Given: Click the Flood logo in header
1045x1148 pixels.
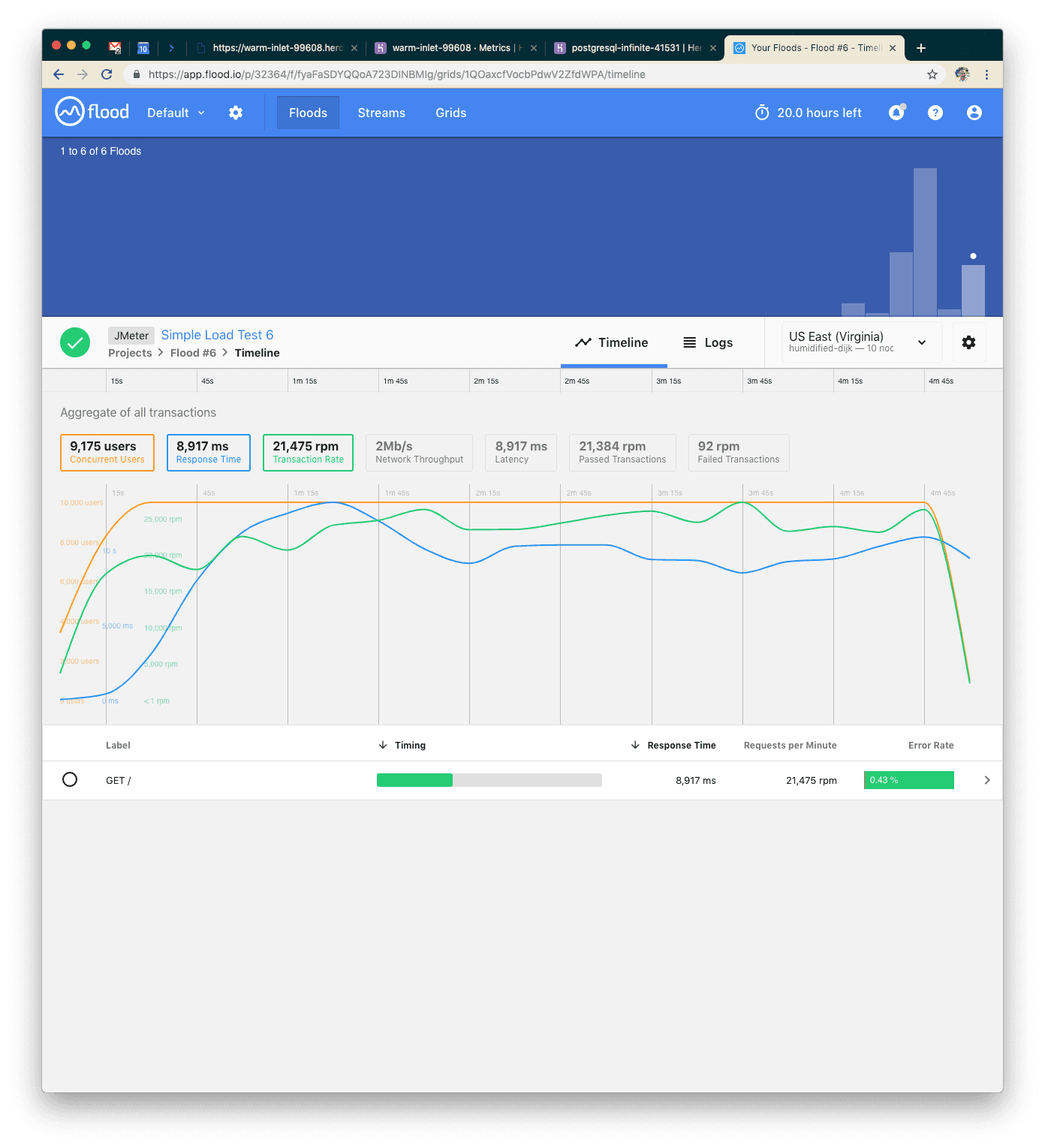Looking at the screenshot, I should point(92,112).
